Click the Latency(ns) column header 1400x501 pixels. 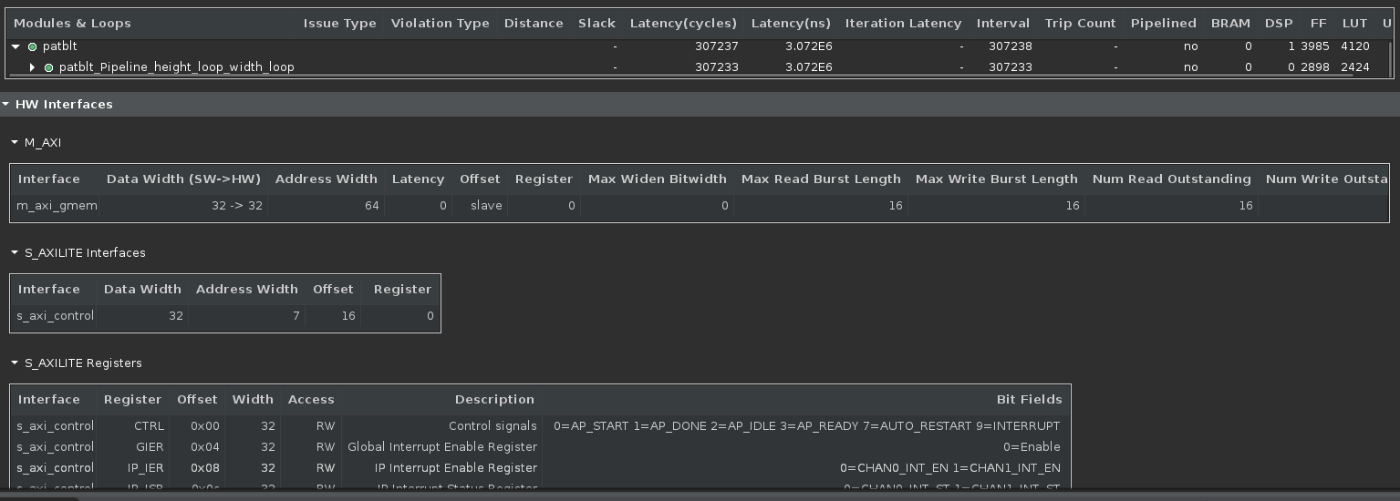pyautogui.click(x=791, y=23)
